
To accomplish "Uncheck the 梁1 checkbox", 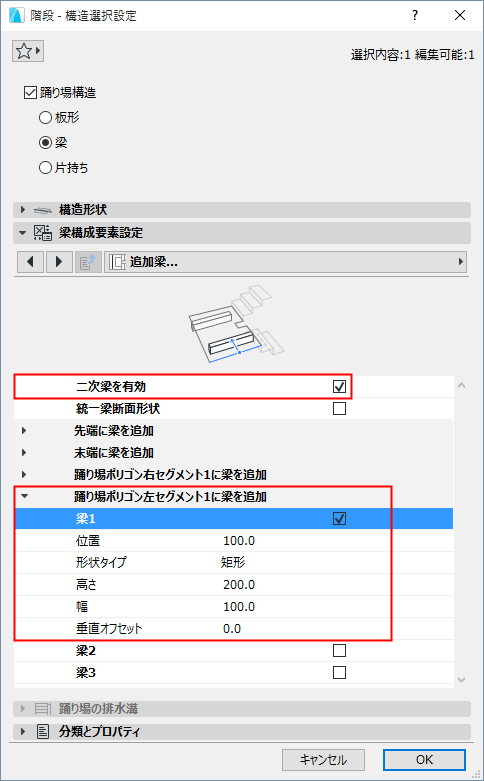I will pyautogui.click(x=339, y=519).
